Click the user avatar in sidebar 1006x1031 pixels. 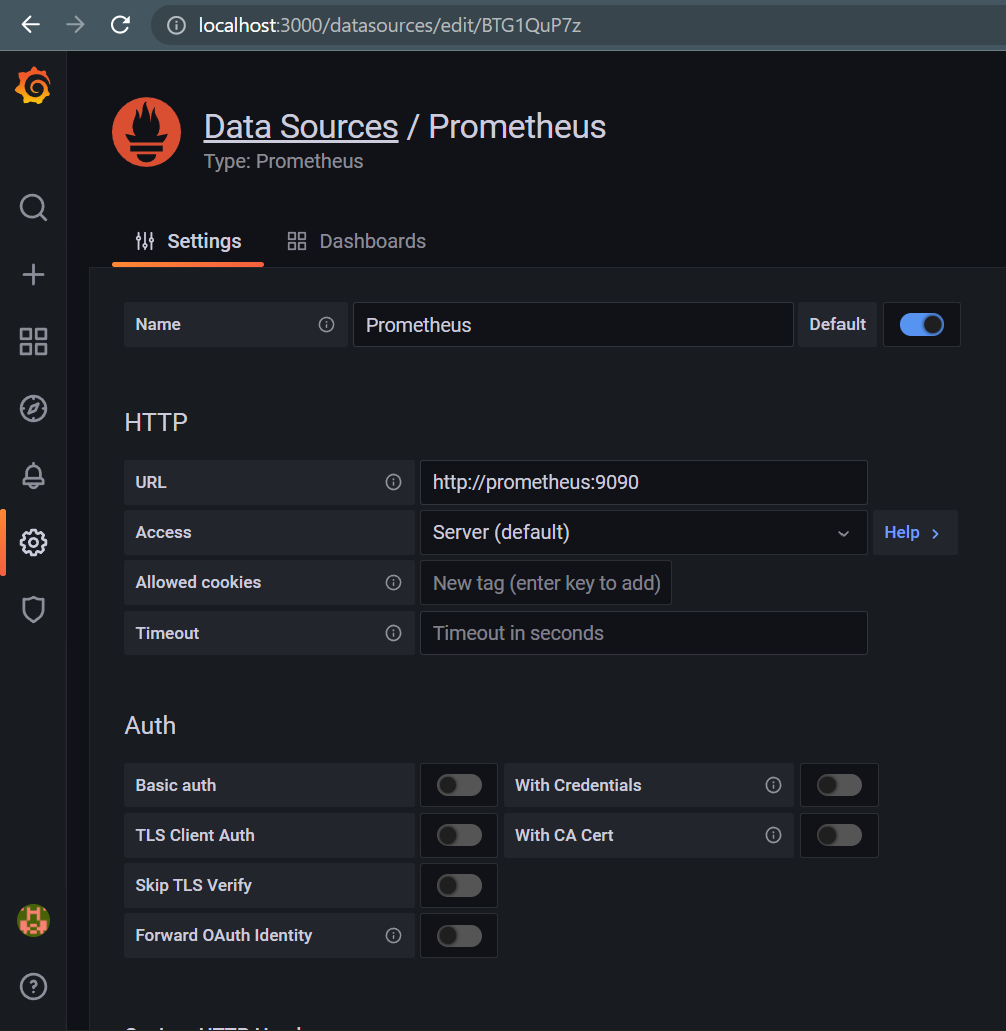33,920
